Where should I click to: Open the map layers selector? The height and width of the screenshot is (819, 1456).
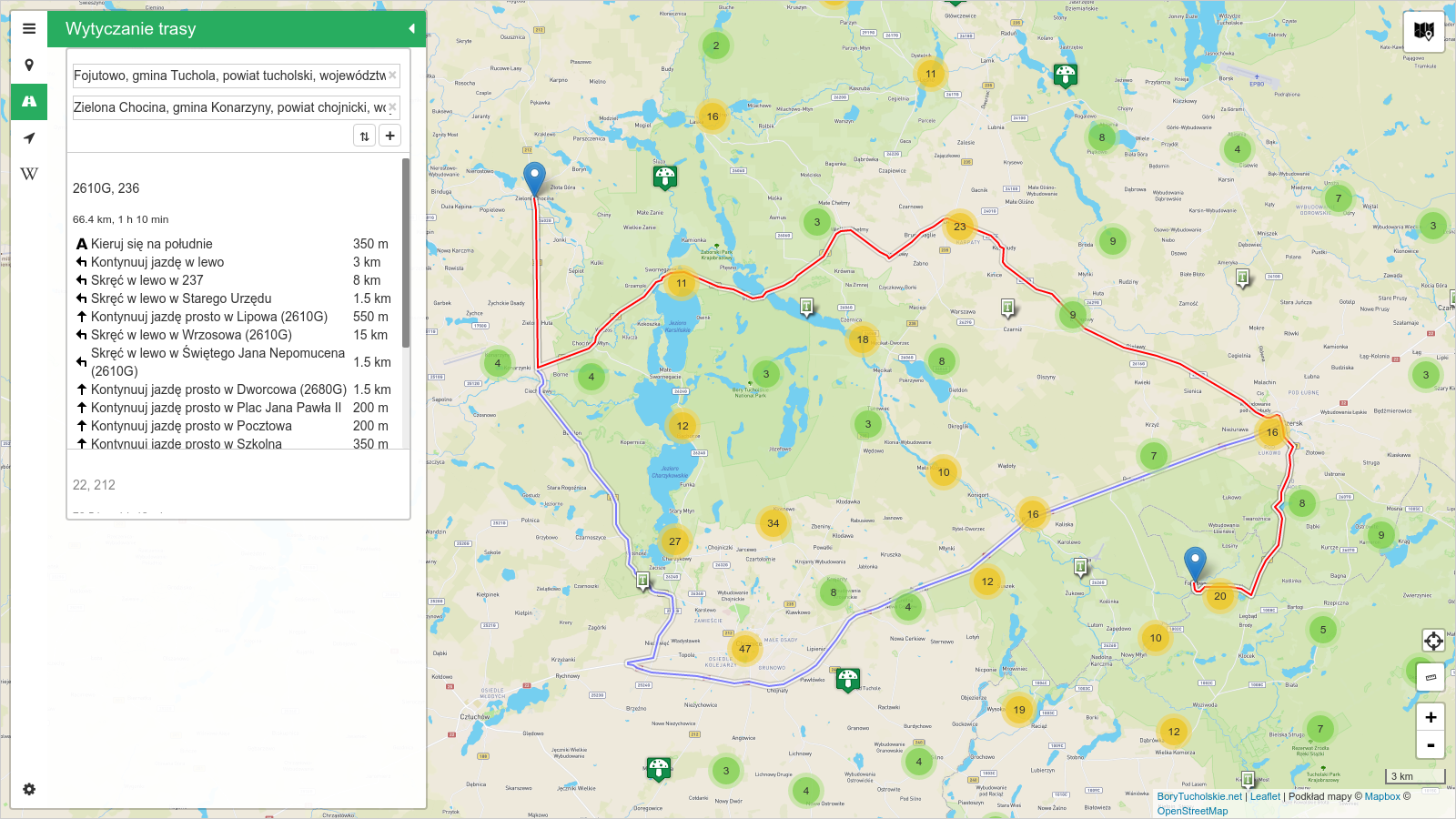1423,32
